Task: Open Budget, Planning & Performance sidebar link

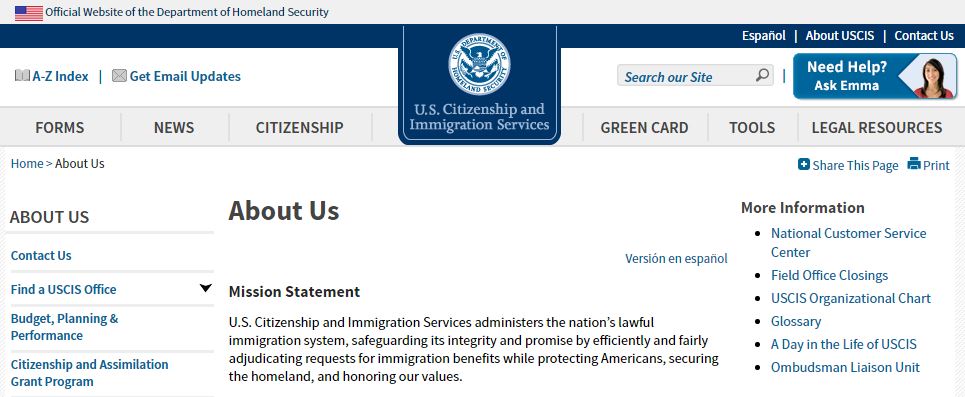Action: pos(65,327)
